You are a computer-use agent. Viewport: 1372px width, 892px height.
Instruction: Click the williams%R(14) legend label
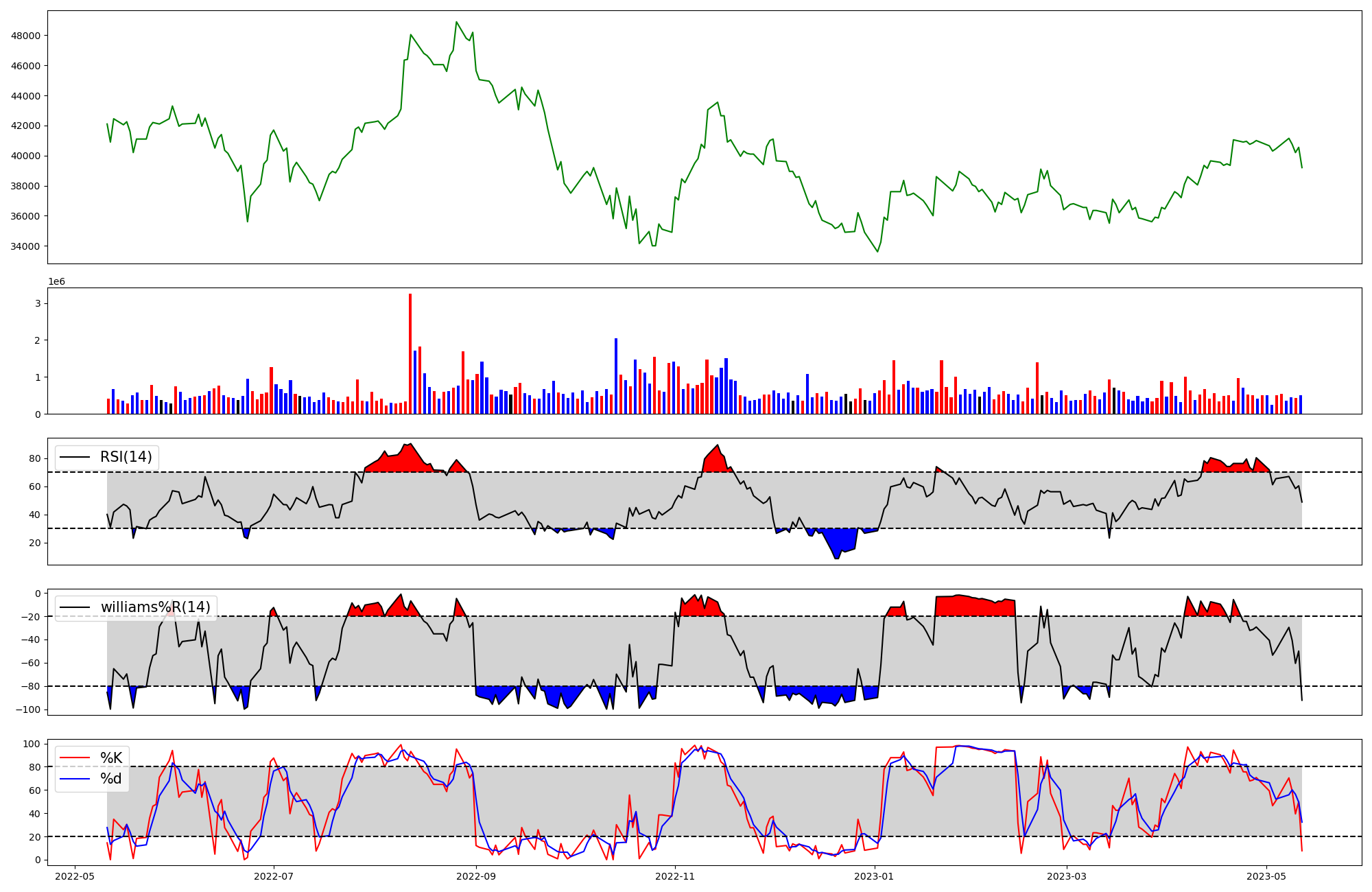(x=155, y=607)
